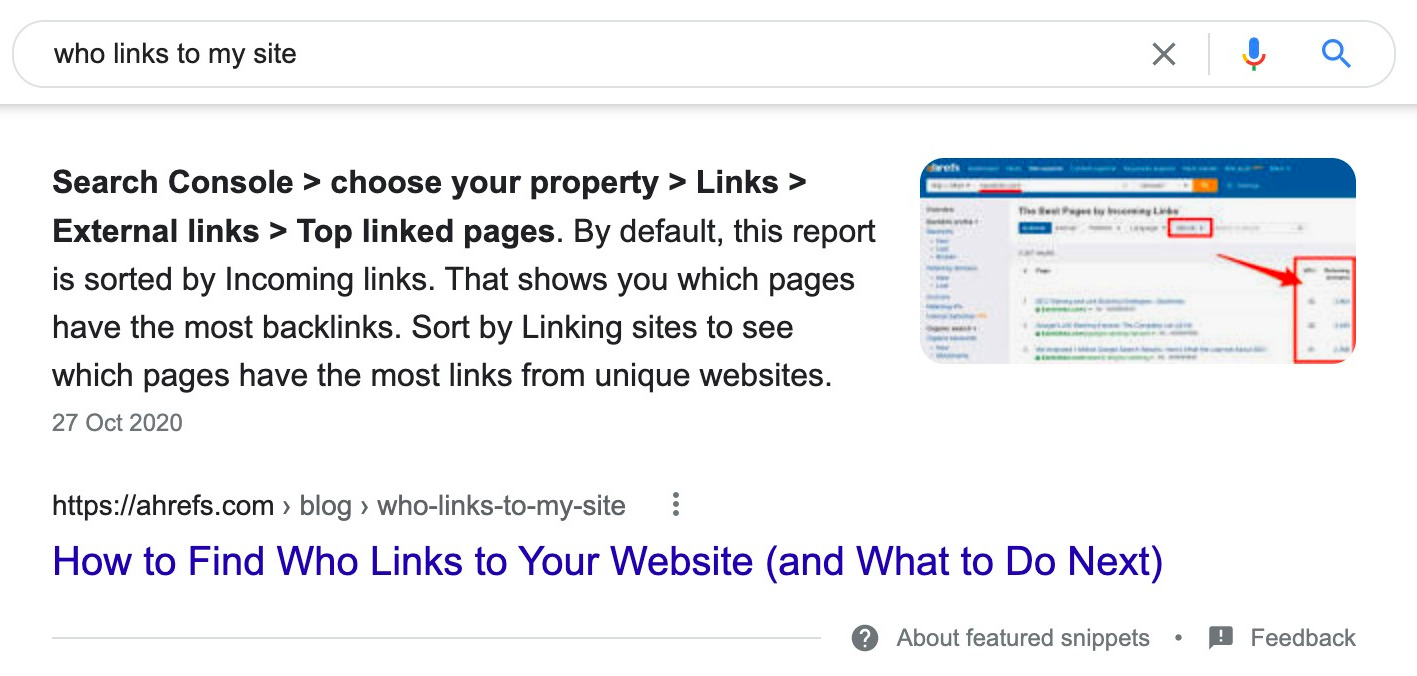Screen dimensions: 1417x676
Task: Click the who-links-to-my-site breadcrumb segment
Action: pos(499,505)
